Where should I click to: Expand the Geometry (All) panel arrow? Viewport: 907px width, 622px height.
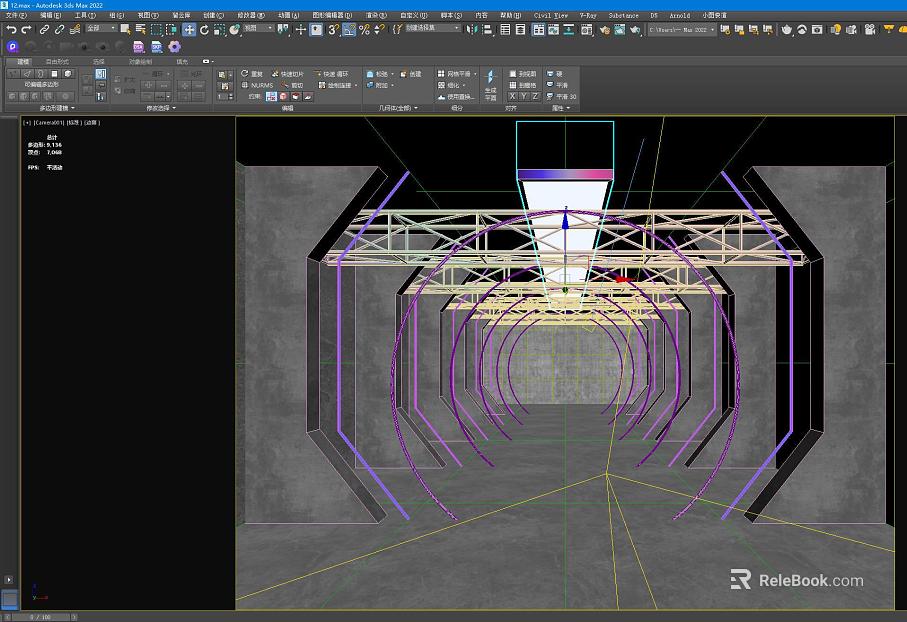[416, 108]
